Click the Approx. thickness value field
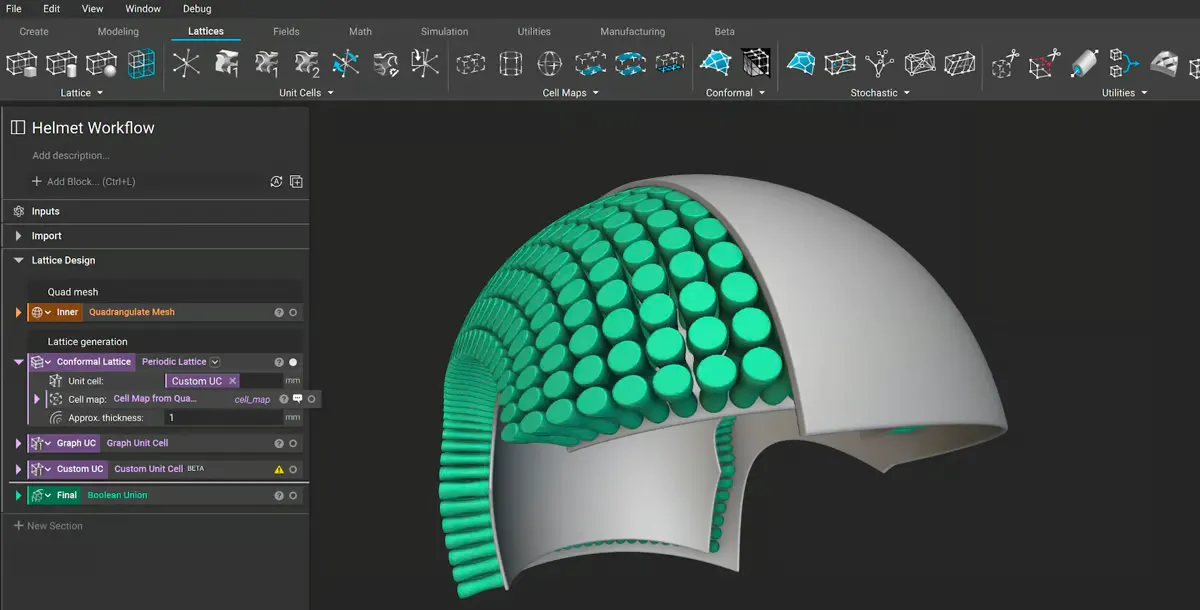The image size is (1200, 610). tap(224, 417)
